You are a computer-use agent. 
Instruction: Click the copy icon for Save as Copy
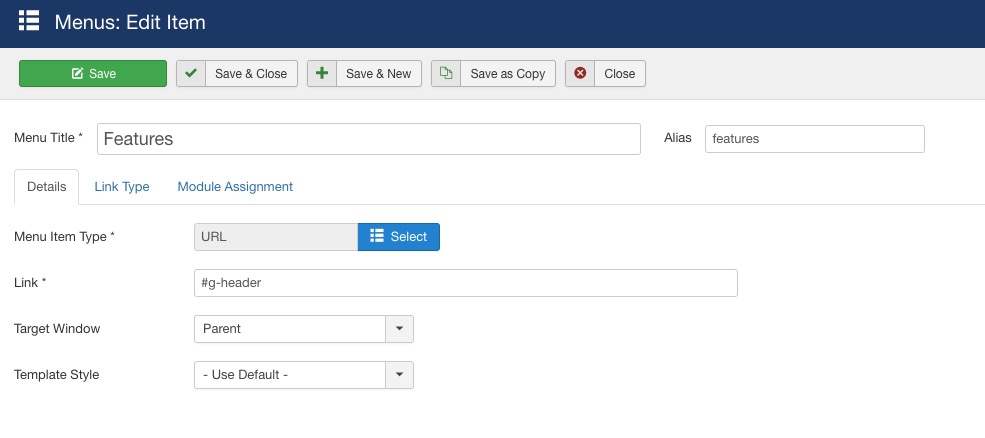click(446, 74)
